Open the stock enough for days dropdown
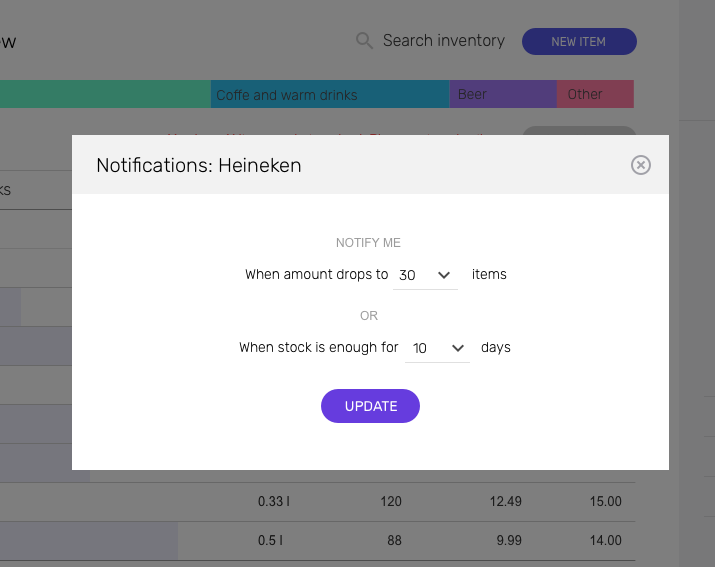715x567 pixels. 437,348
